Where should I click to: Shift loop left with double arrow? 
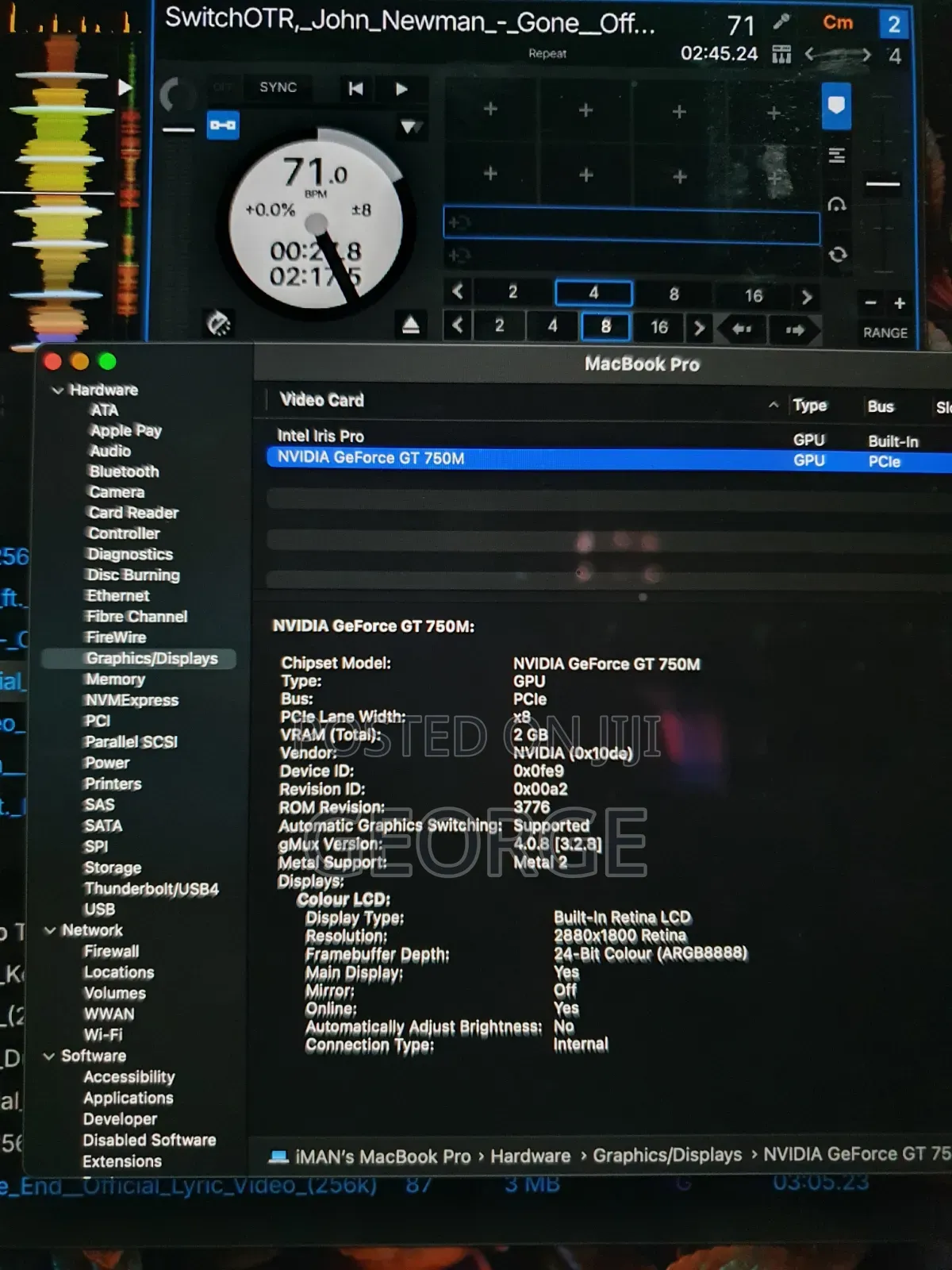tap(741, 328)
